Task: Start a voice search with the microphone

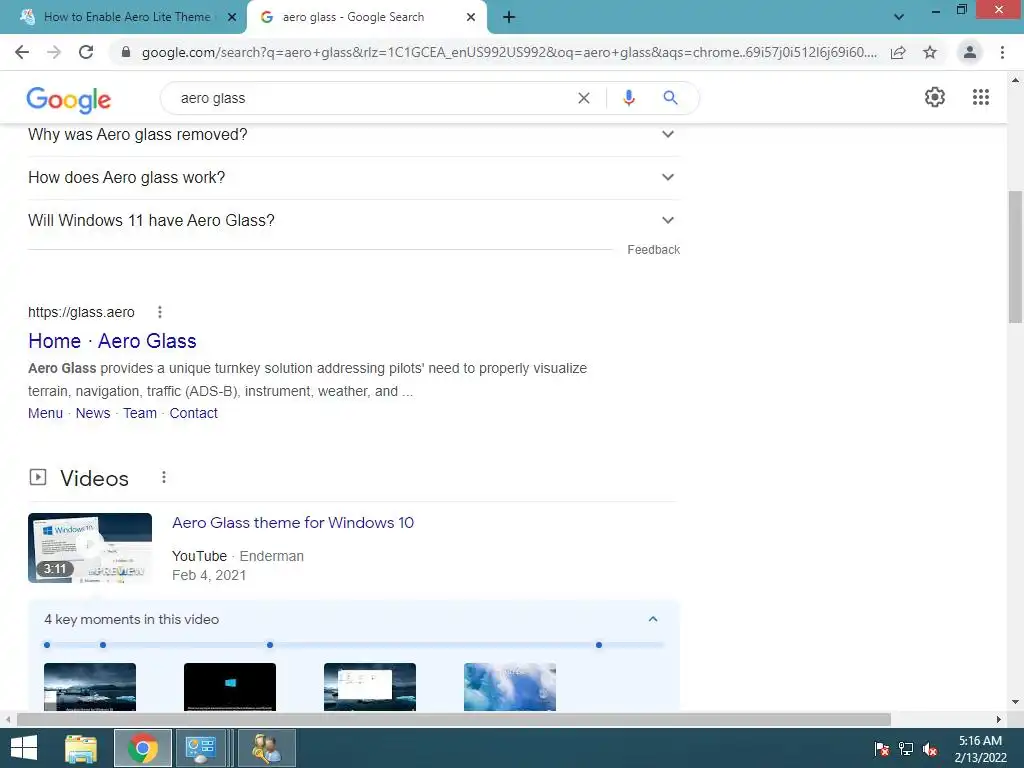Action: [x=628, y=98]
